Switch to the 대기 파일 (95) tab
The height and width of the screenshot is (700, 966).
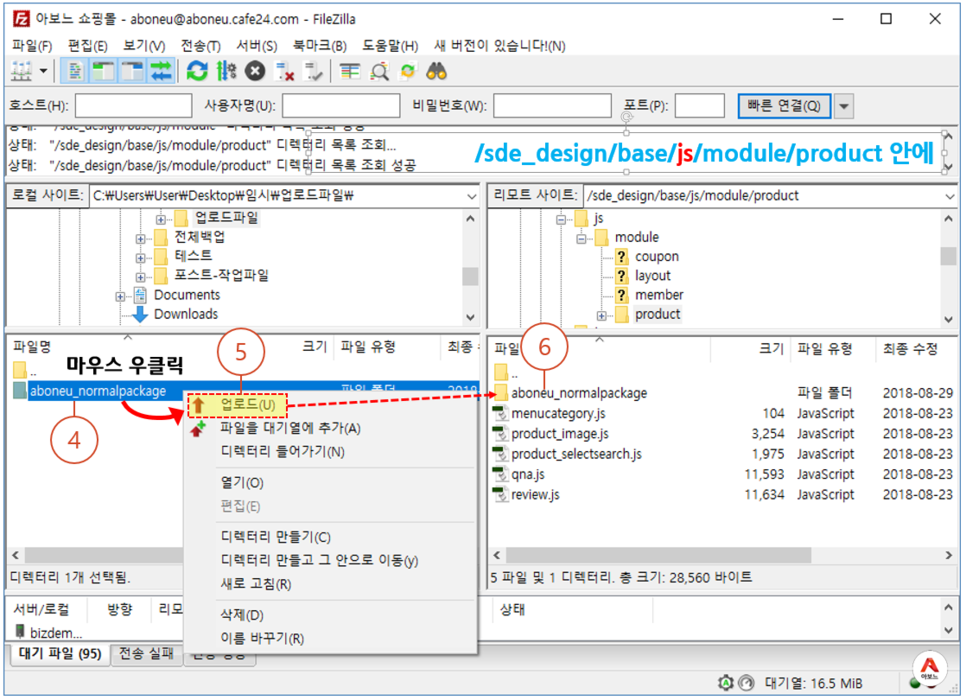(60, 654)
